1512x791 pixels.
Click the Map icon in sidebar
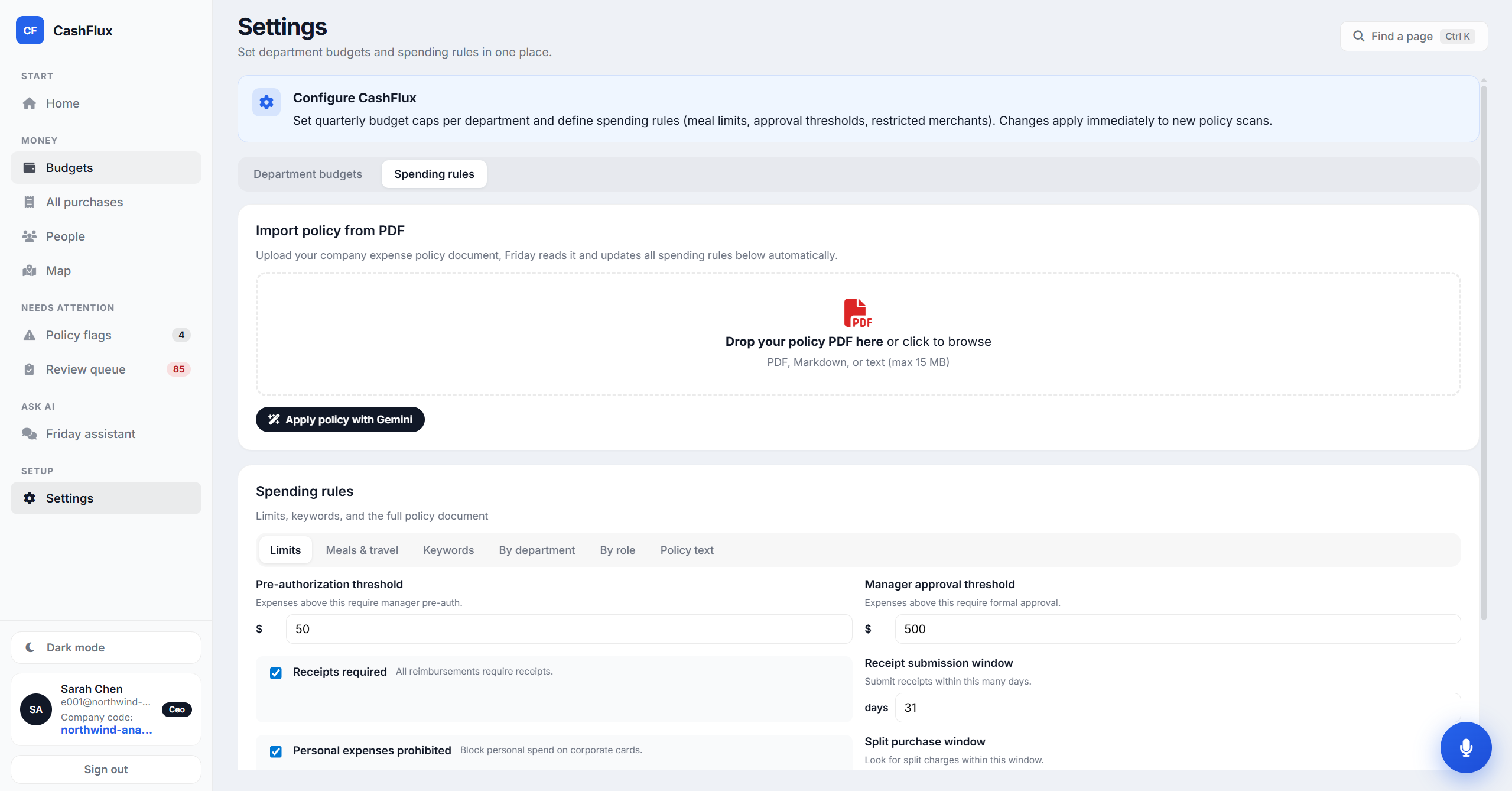point(30,271)
